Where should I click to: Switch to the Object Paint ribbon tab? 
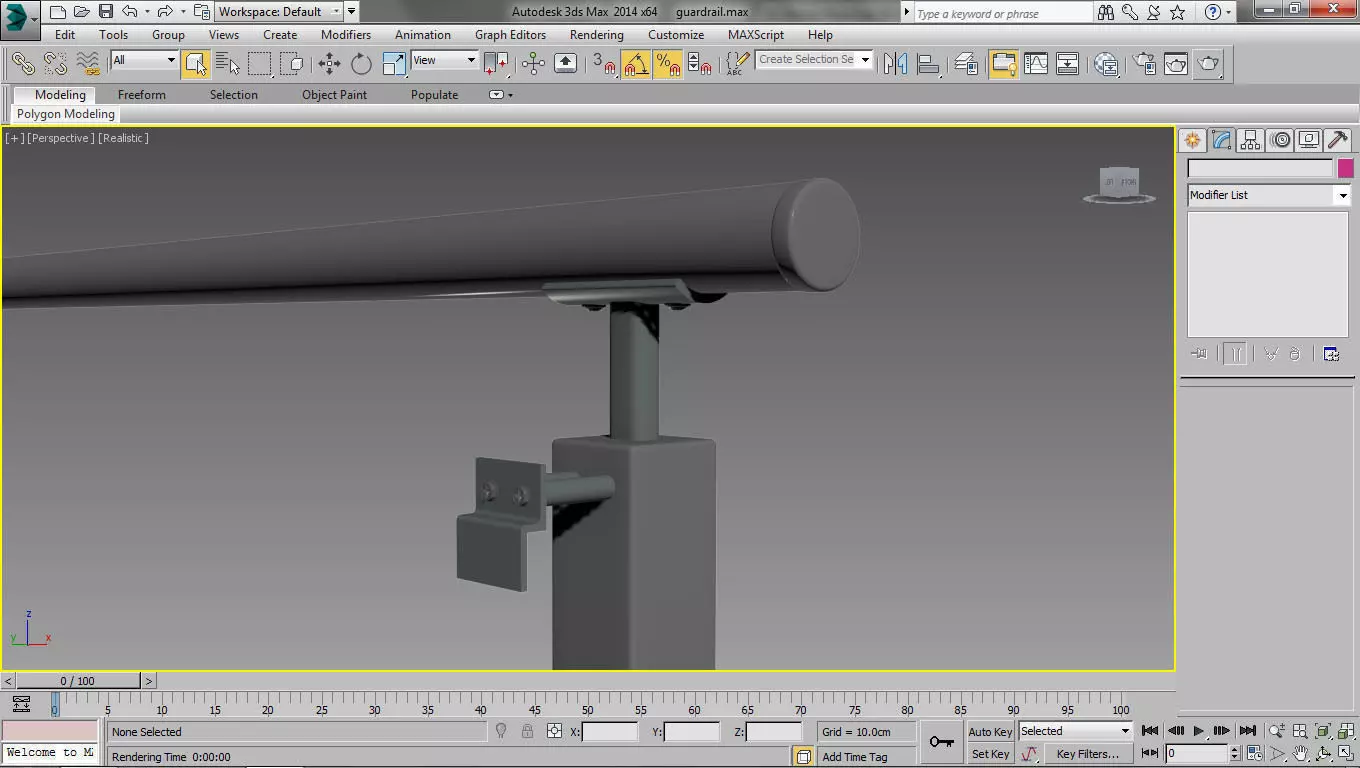point(334,95)
